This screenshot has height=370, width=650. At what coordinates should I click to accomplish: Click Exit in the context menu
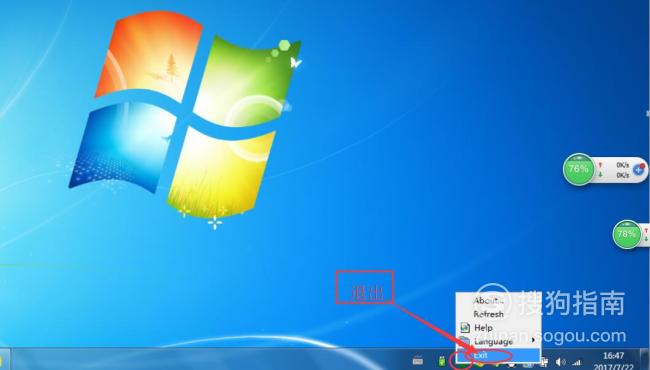coord(498,355)
